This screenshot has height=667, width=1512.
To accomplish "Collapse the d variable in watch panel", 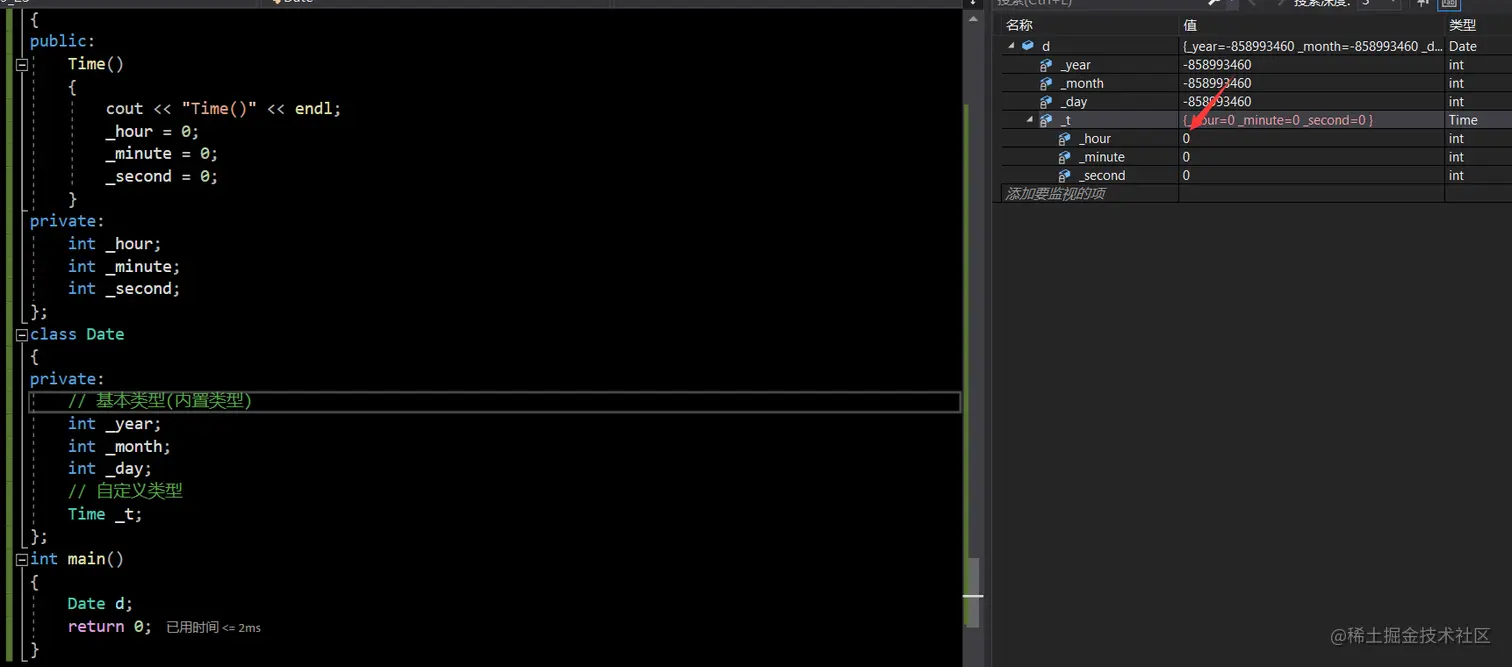I will pos(1011,46).
